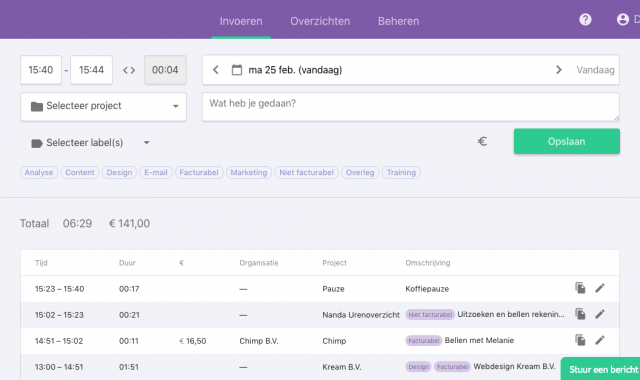Go to previous day arrow

tap(216, 70)
